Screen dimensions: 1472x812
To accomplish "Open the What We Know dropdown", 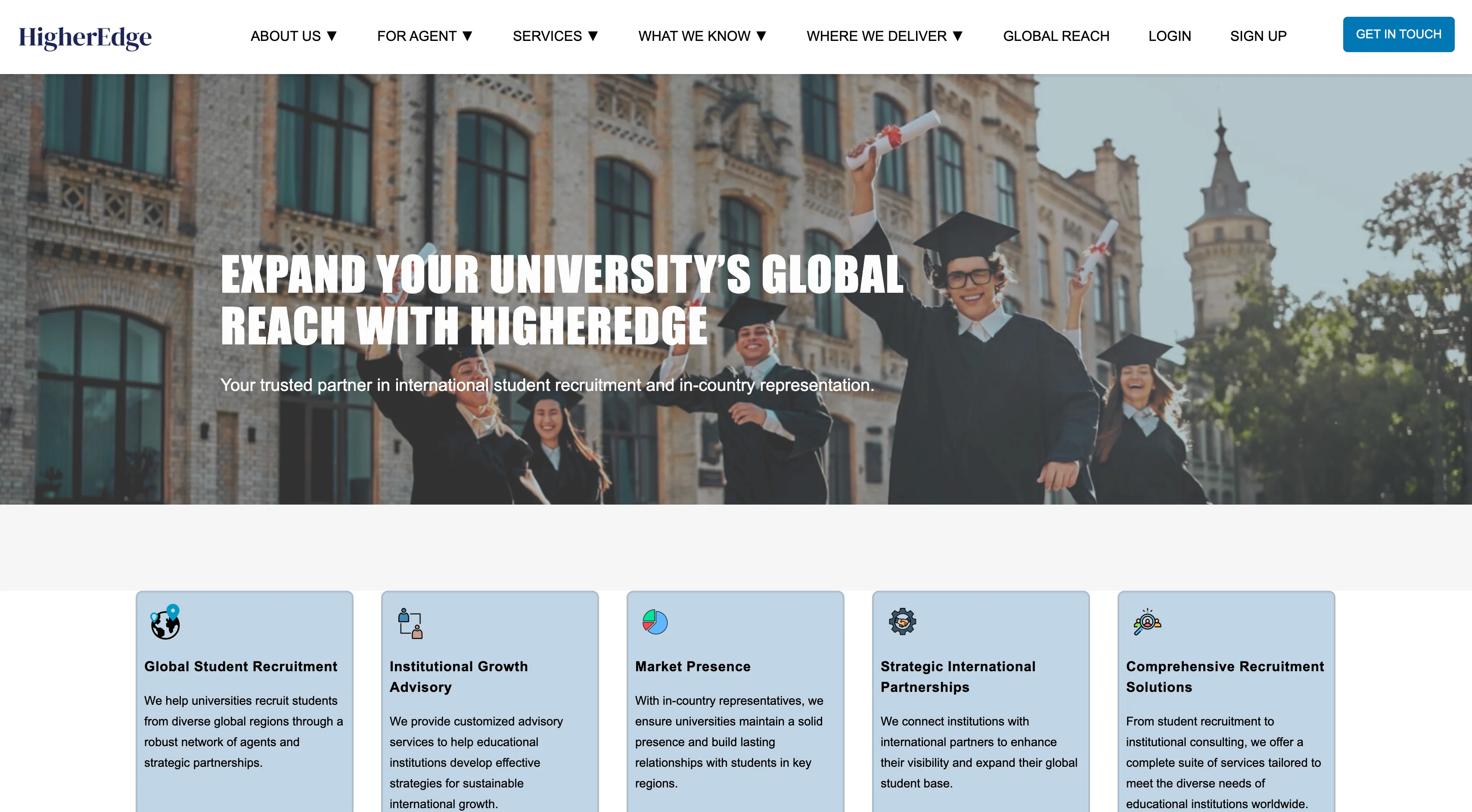I will coord(702,36).
